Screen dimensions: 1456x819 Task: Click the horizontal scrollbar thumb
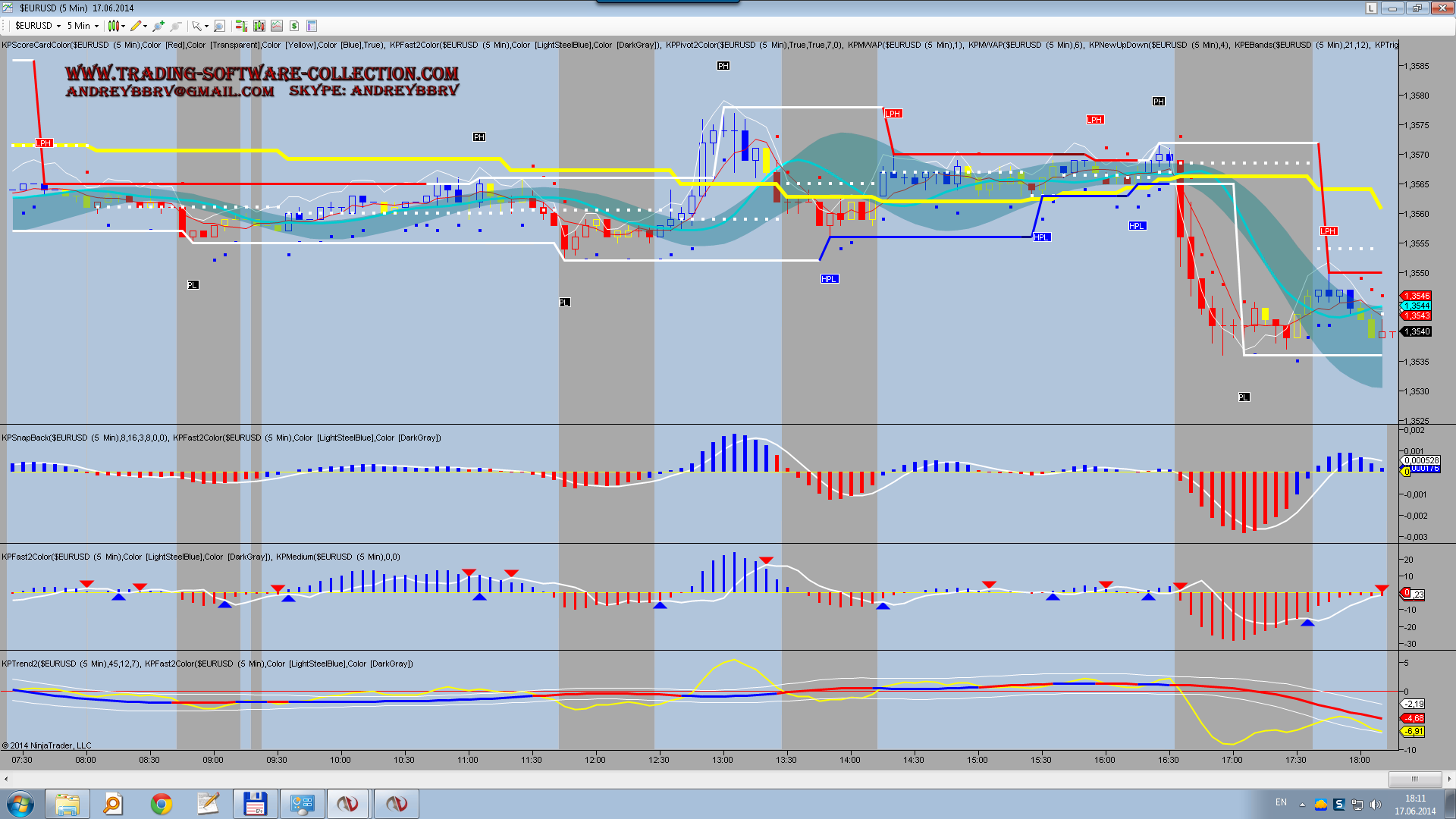[x=1414, y=778]
